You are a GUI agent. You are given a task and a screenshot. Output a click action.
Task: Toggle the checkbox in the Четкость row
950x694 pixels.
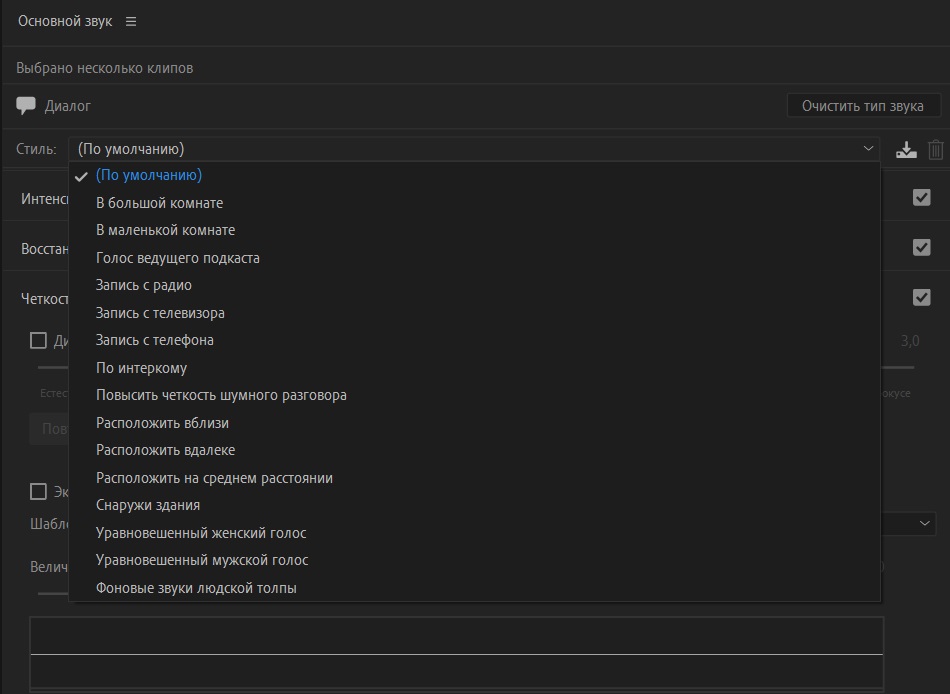[922, 297]
